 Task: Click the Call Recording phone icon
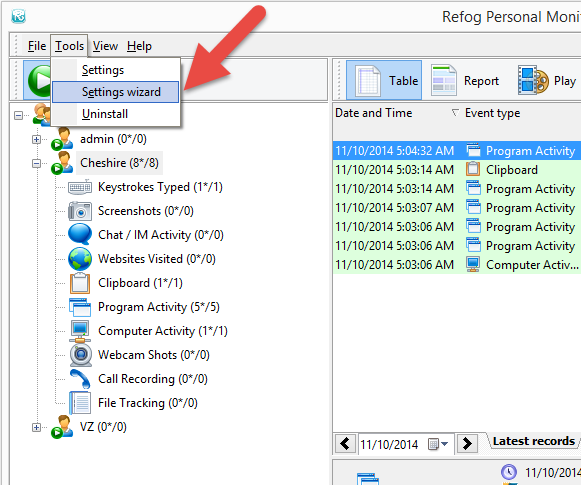click(80, 379)
